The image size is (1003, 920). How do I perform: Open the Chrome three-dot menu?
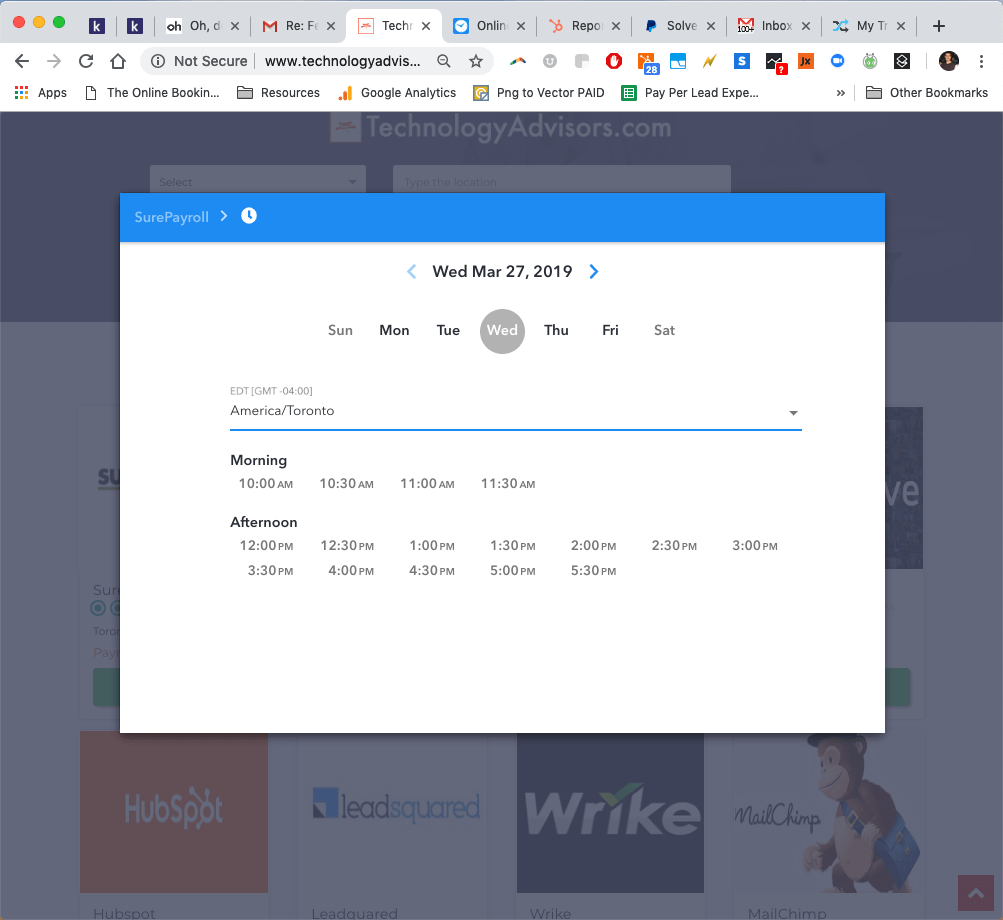(981, 61)
